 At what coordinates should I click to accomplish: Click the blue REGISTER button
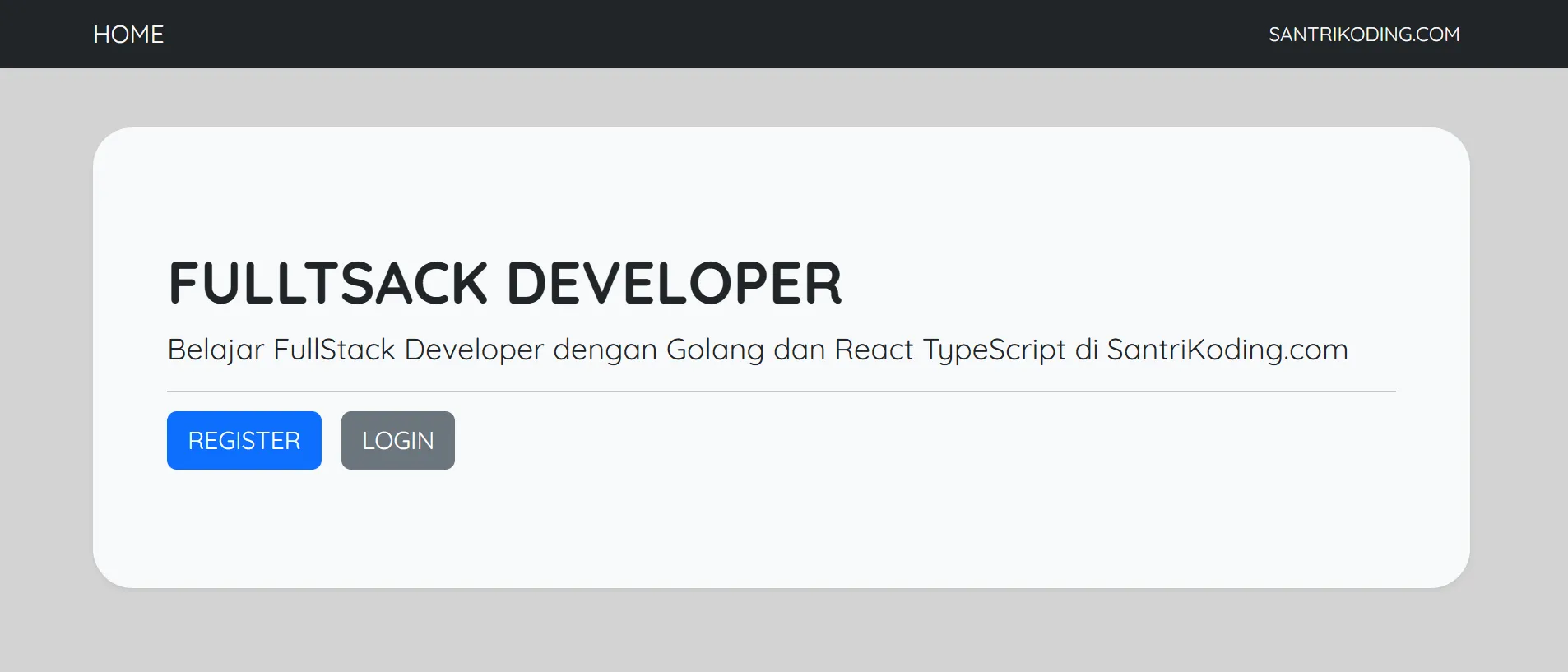244,440
